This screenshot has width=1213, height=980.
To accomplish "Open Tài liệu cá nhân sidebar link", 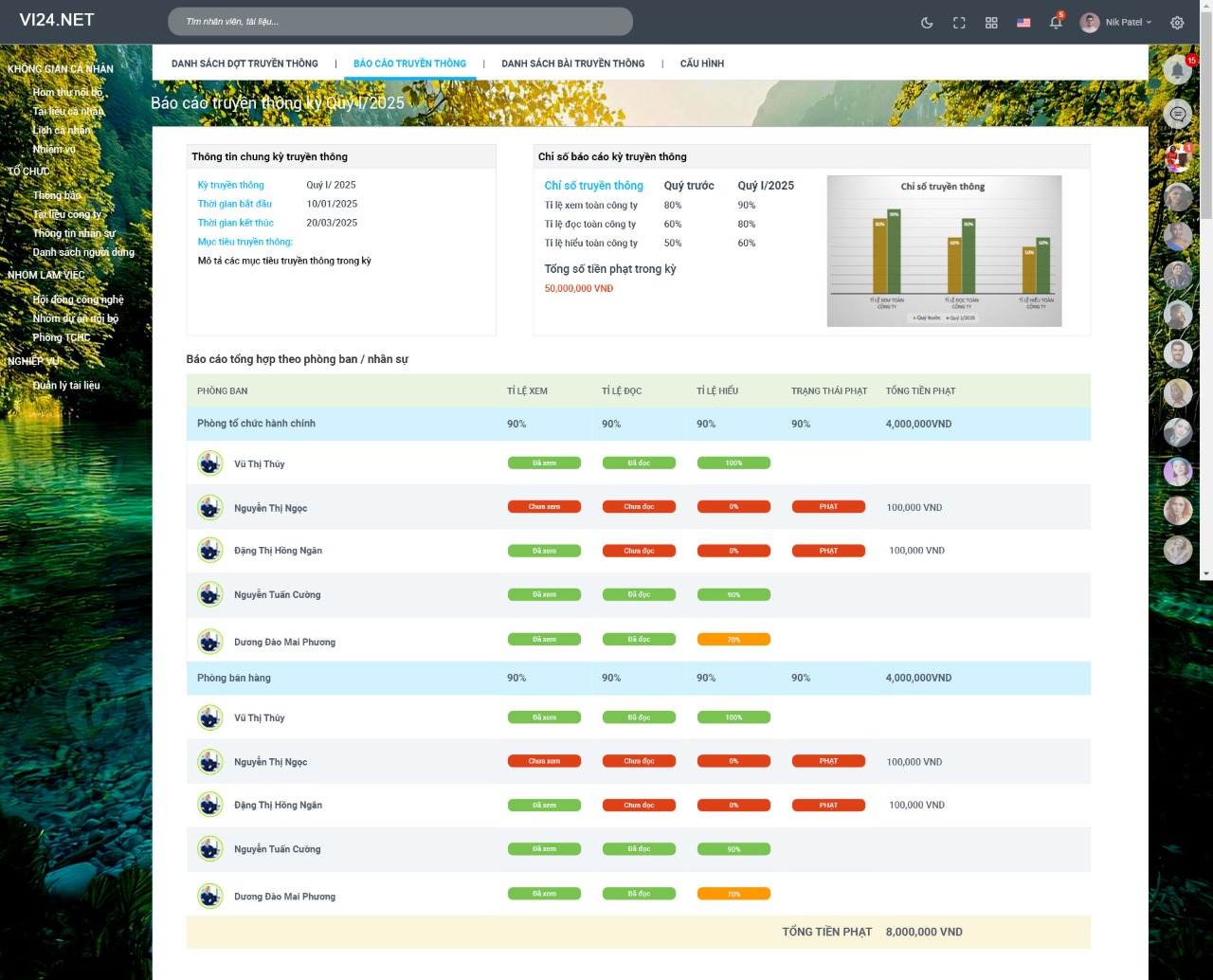I will [68, 112].
